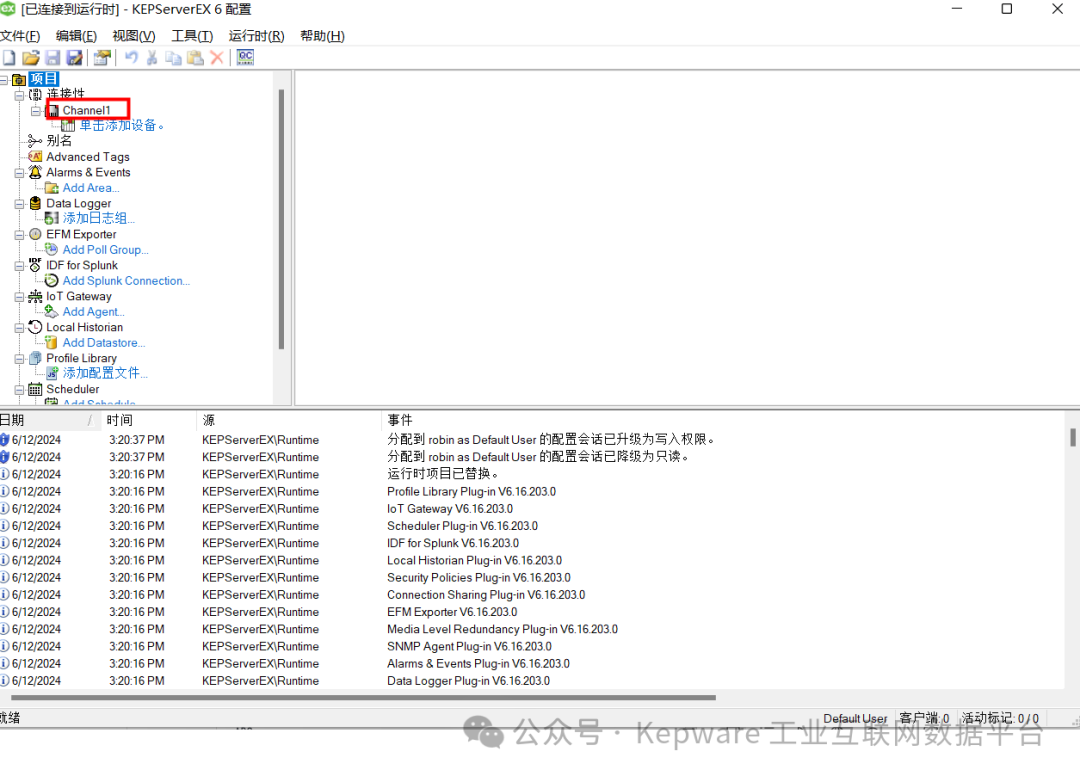Collapse the IDF for Splunk node

19,266
